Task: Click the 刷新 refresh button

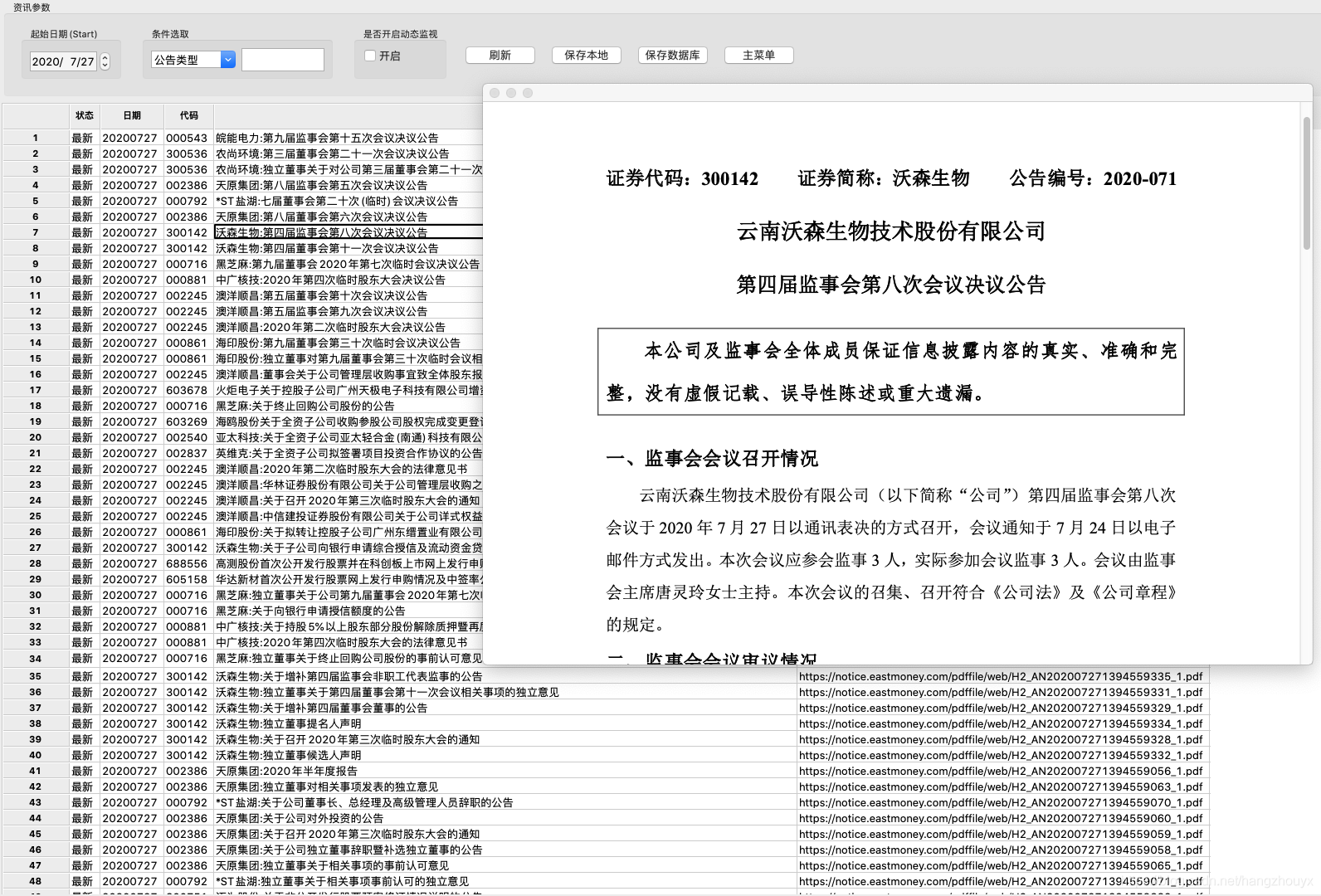Action: 500,56
